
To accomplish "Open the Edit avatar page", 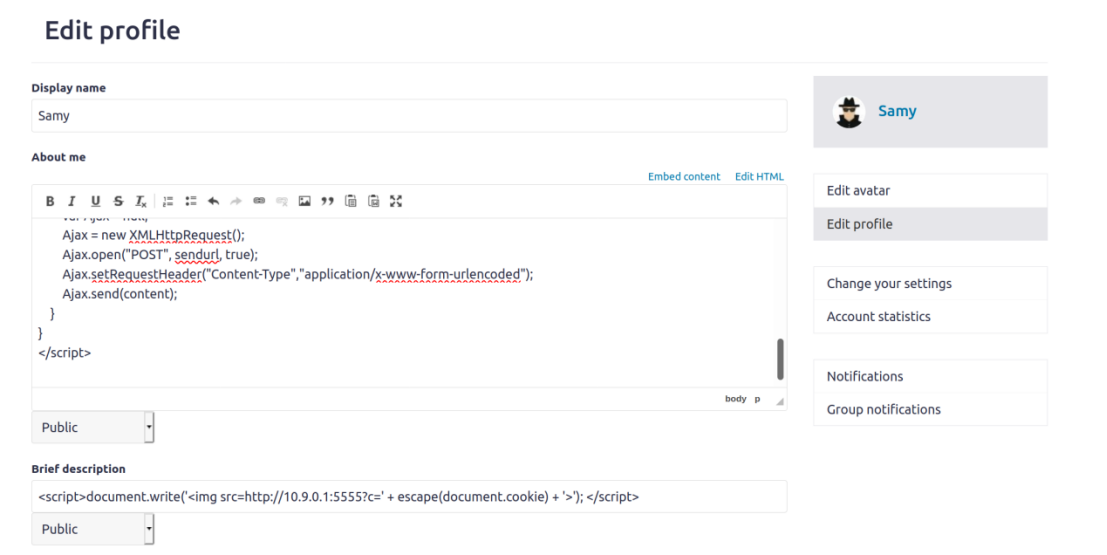I will coord(931,191).
